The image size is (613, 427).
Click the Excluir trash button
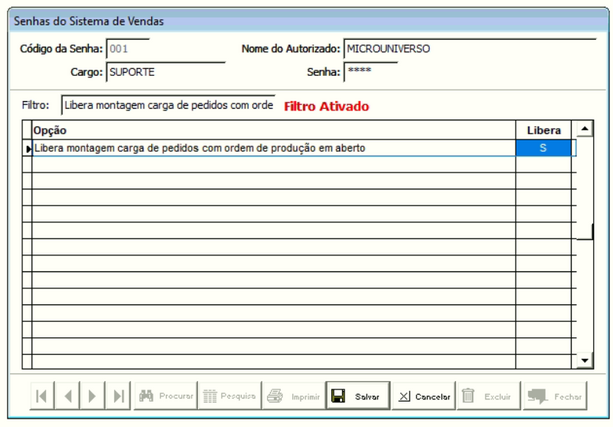[x=487, y=396]
